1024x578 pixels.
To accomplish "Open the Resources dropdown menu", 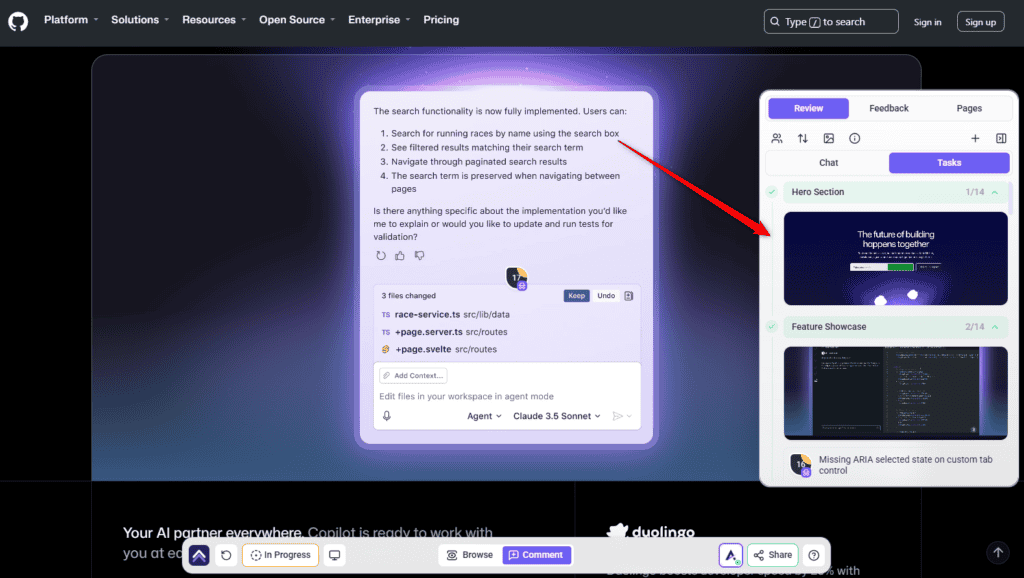I will tap(214, 20).
